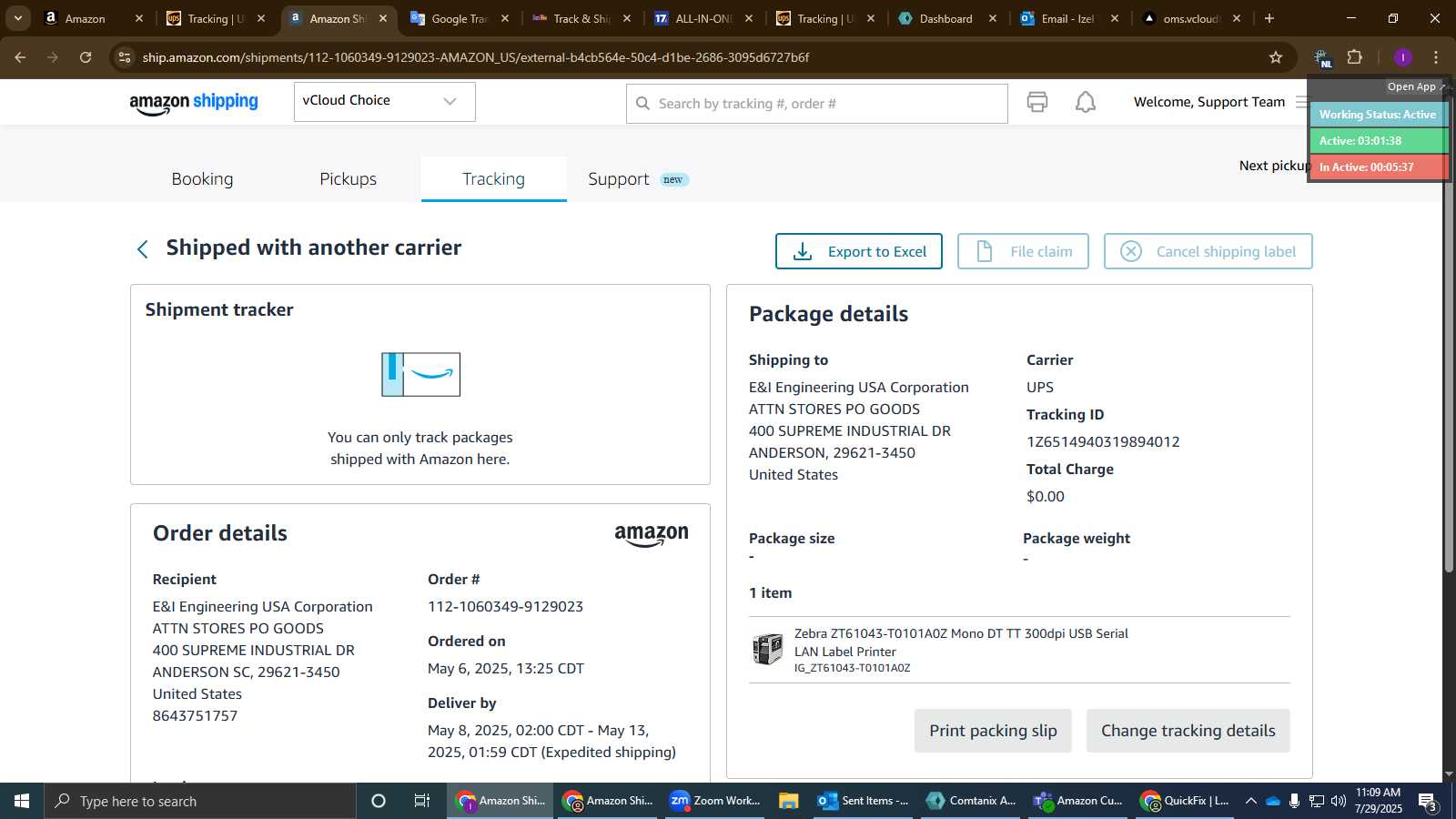
Task: Click the back chevron beside Shipped with another carrier
Action: click(143, 249)
